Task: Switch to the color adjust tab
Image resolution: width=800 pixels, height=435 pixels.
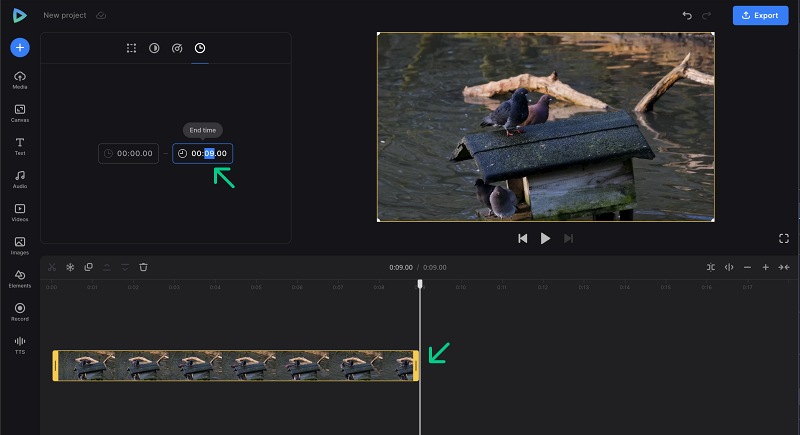Action: tap(154, 48)
